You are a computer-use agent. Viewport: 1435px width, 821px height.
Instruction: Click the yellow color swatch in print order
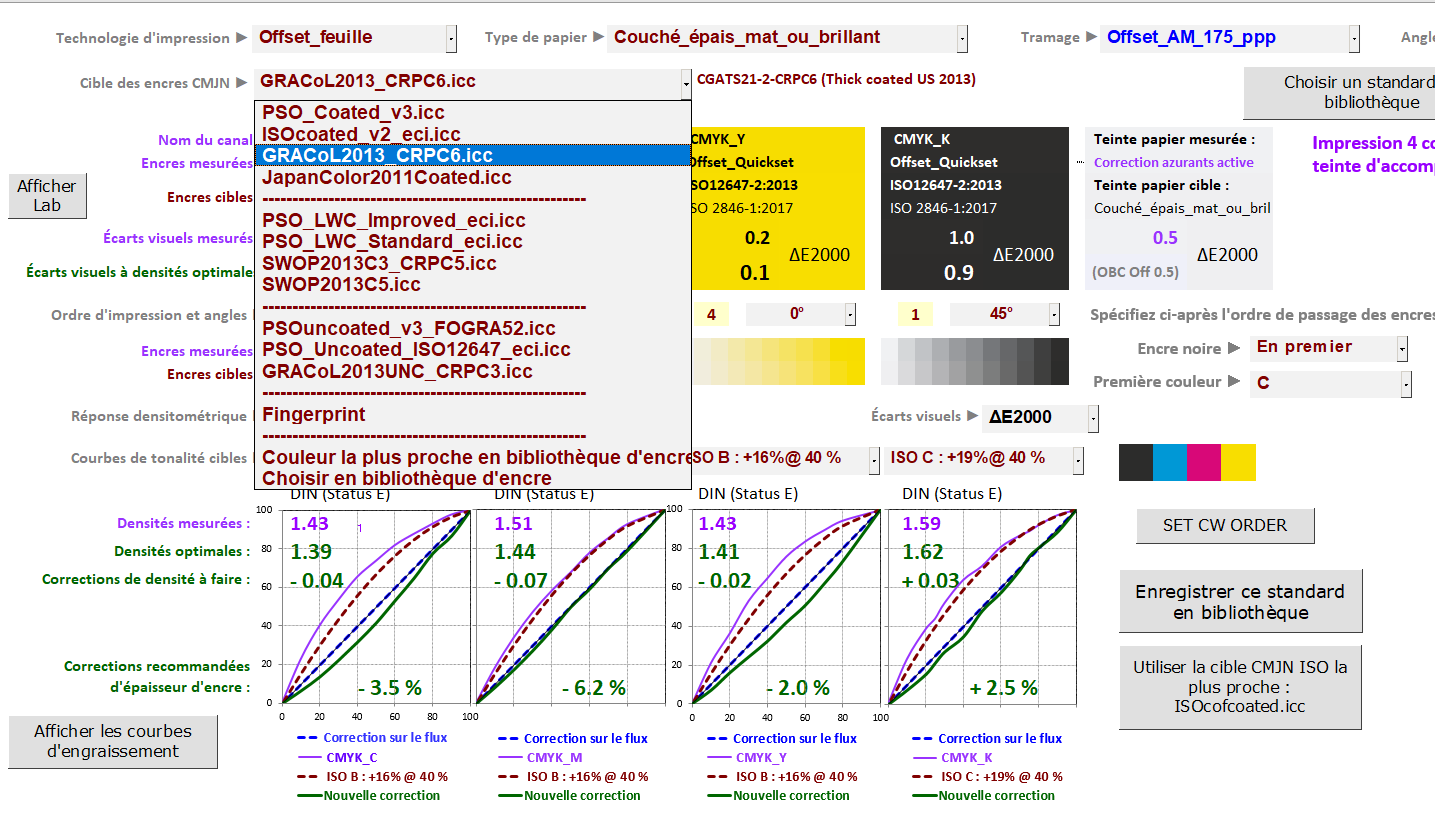tap(1238, 462)
